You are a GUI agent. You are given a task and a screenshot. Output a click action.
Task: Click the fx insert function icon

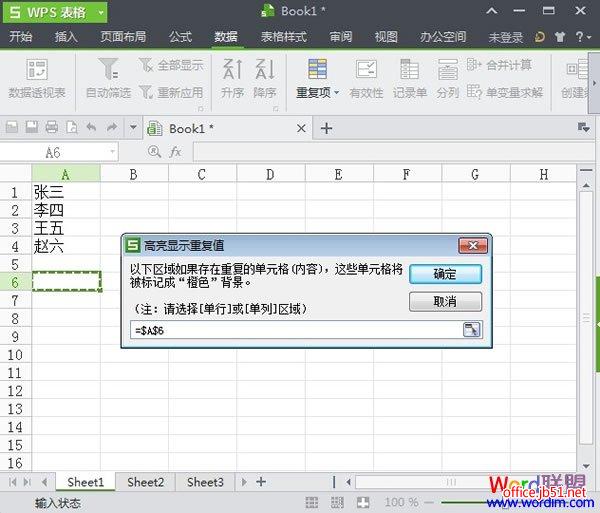(x=175, y=152)
